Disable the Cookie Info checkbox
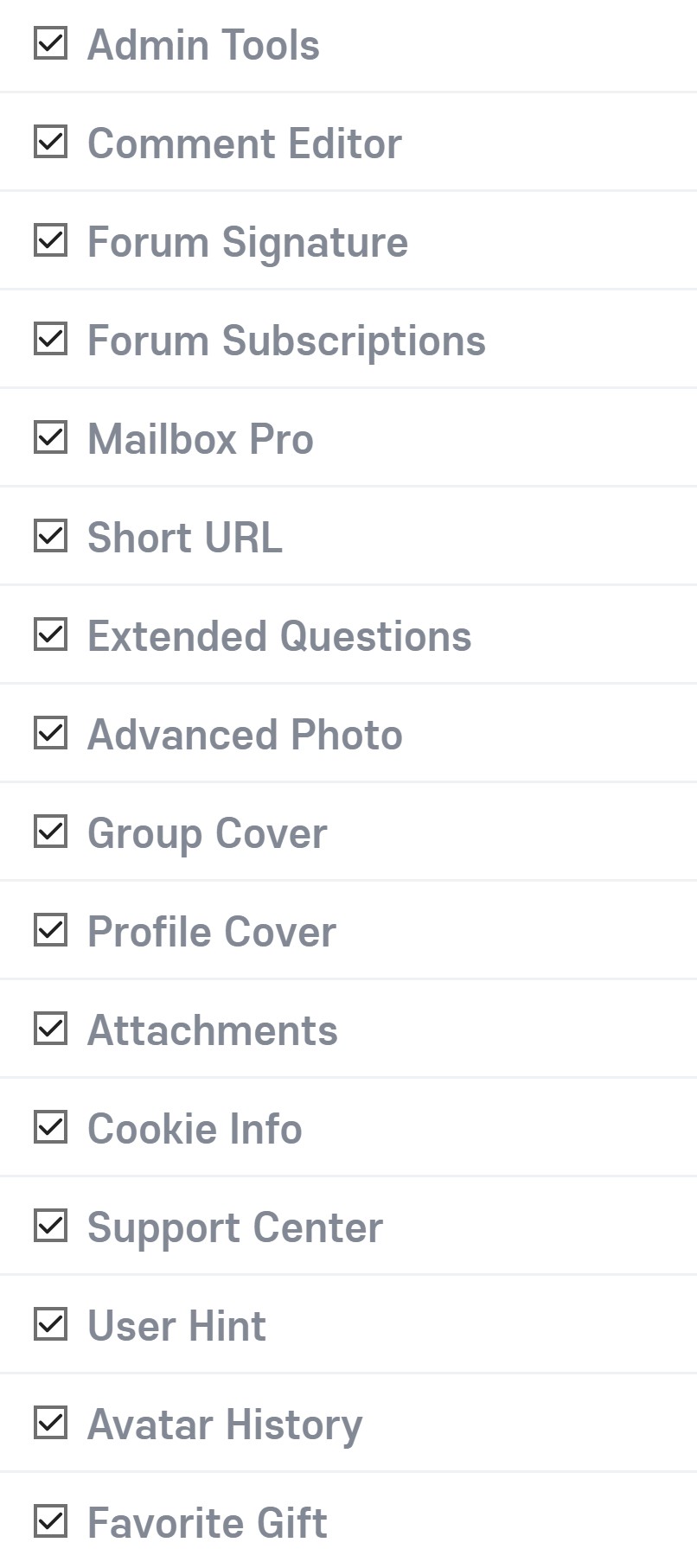This screenshot has width=697, height=1568. click(x=50, y=1127)
